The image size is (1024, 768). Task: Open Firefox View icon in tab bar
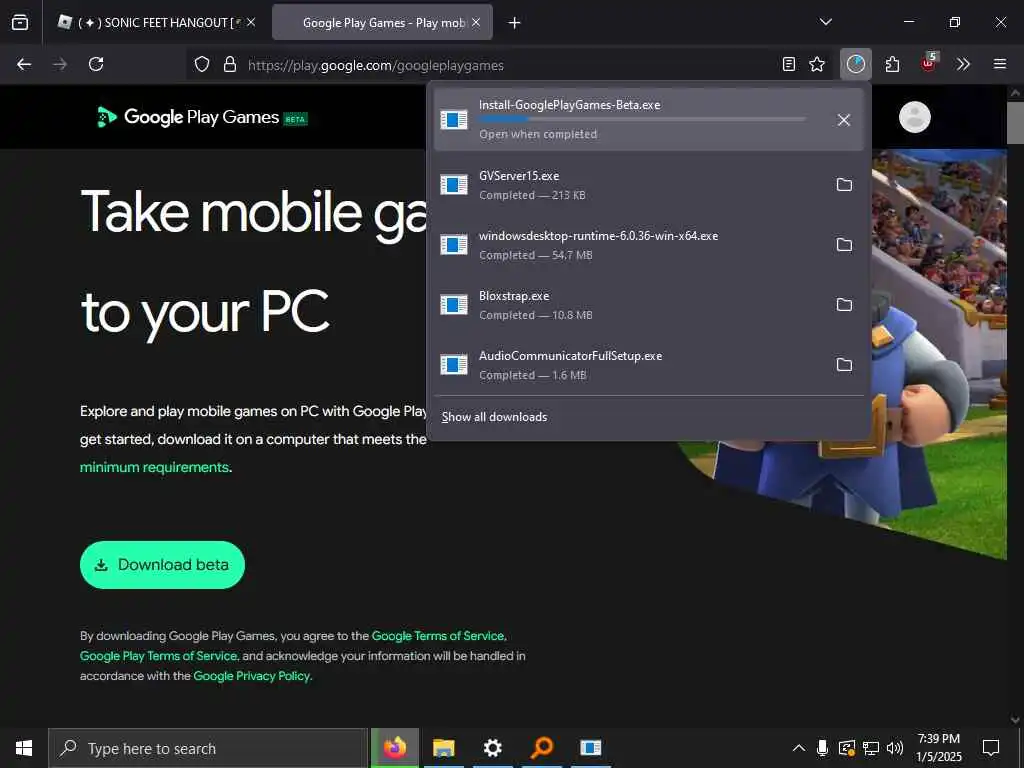[x=20, y=22]
